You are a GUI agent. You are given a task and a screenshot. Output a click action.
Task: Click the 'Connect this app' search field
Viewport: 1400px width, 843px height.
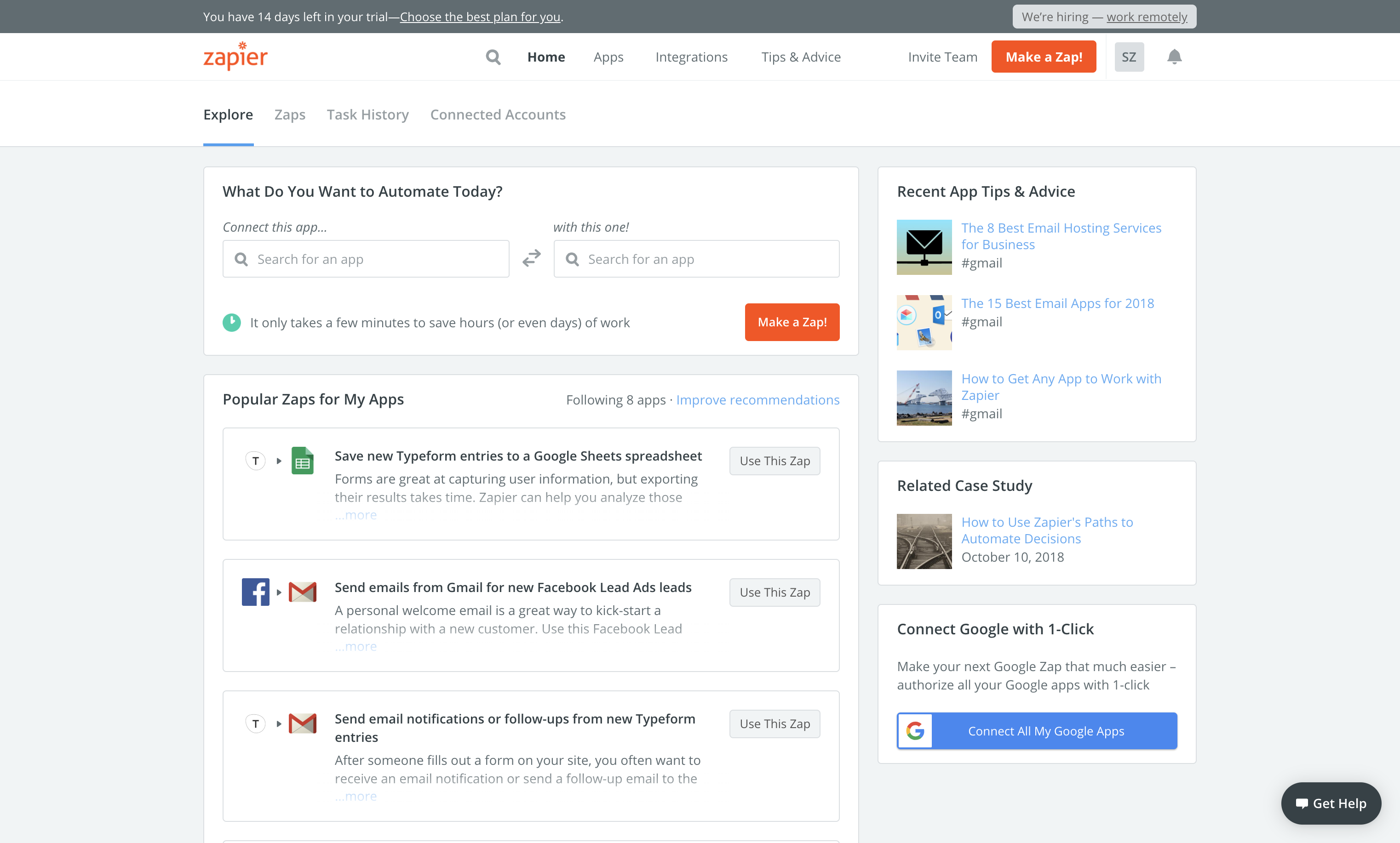tap(366, 259)
